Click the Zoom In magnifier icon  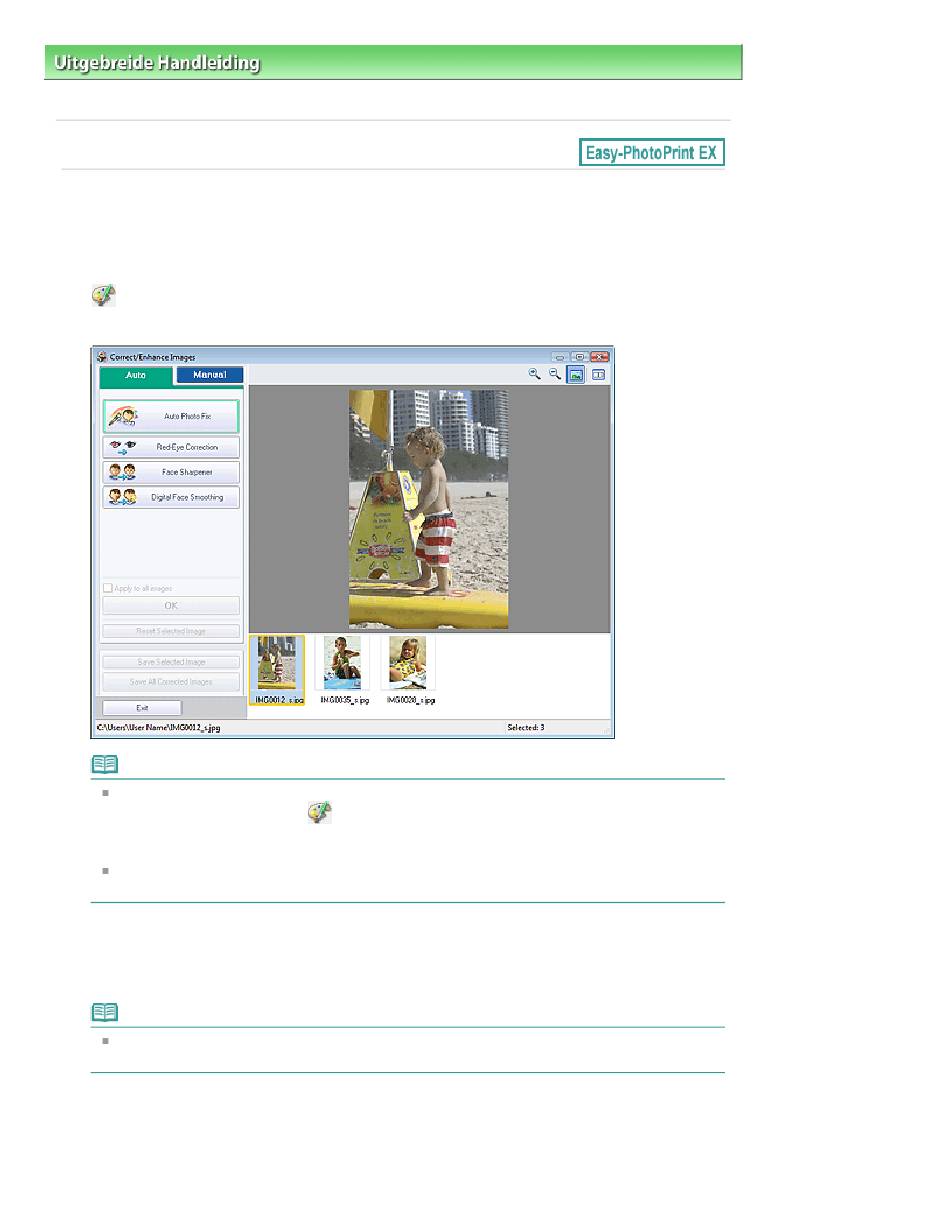click(x=535, y=374)
